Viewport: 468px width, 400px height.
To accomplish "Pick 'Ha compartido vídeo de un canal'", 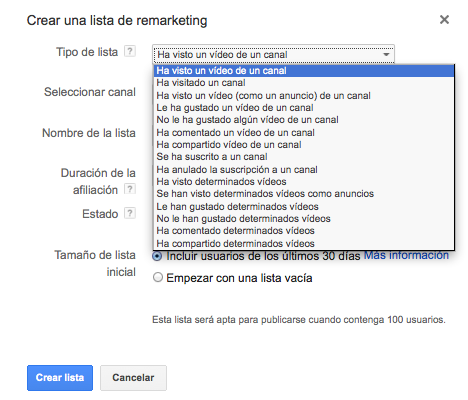I will pyautogui.click(x=304, y=145).
